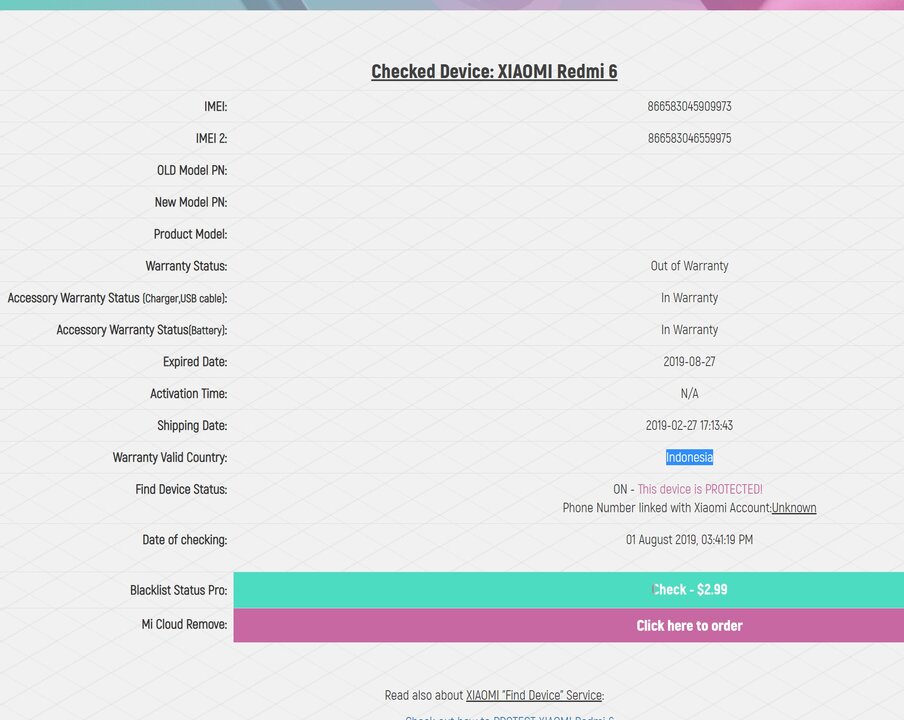Click the New Model PN: label
Image resolution: width=904 pixels, height=720 pixels.
pyautogui.click(x=191, y=202)
